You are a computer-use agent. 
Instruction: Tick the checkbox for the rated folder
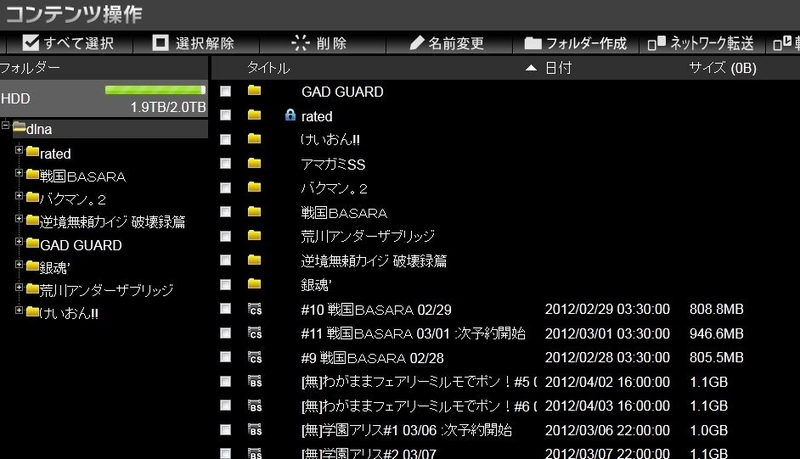tap(225, 115)
